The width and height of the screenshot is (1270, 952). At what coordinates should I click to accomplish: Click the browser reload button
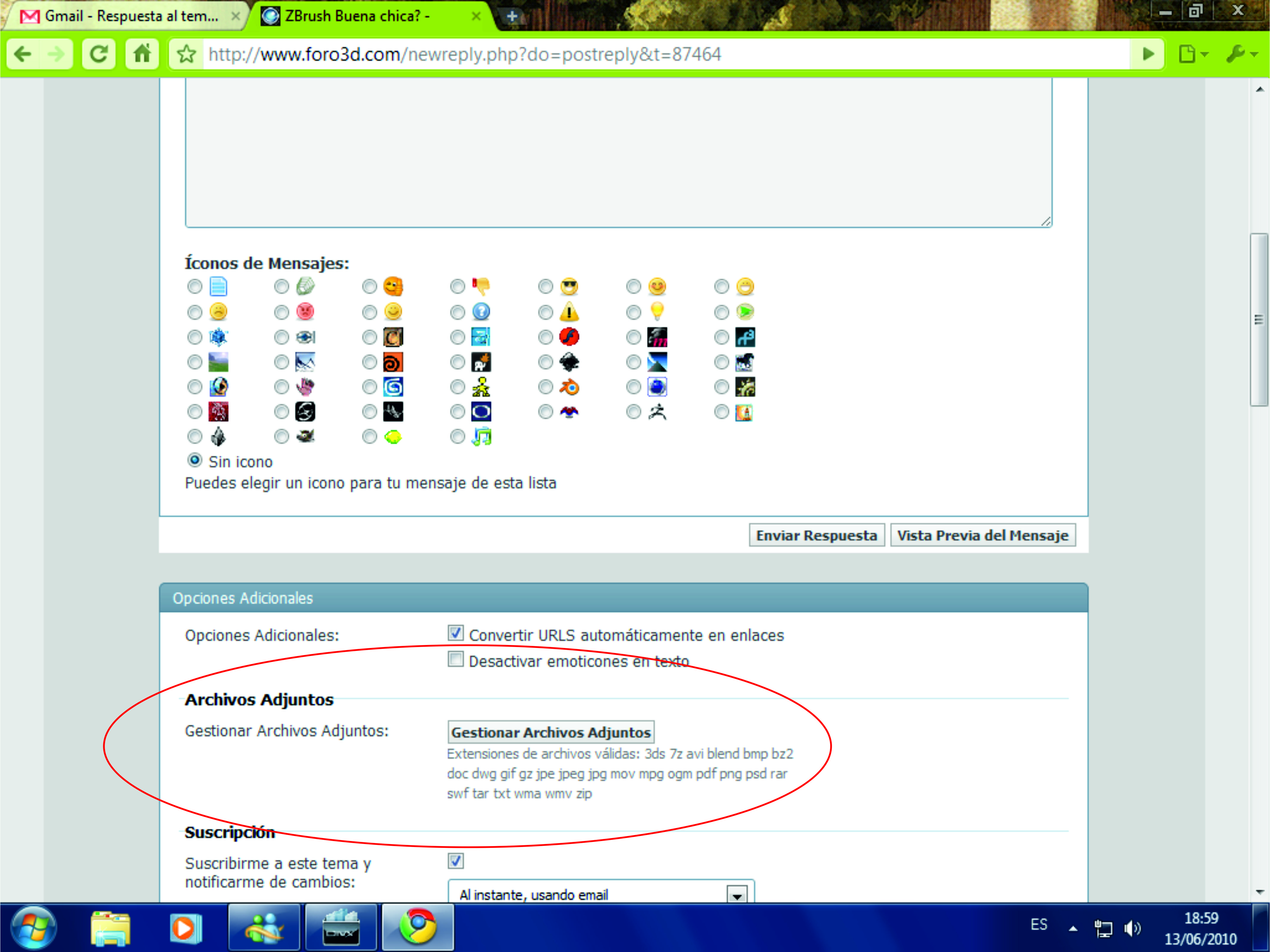point(99,54)
